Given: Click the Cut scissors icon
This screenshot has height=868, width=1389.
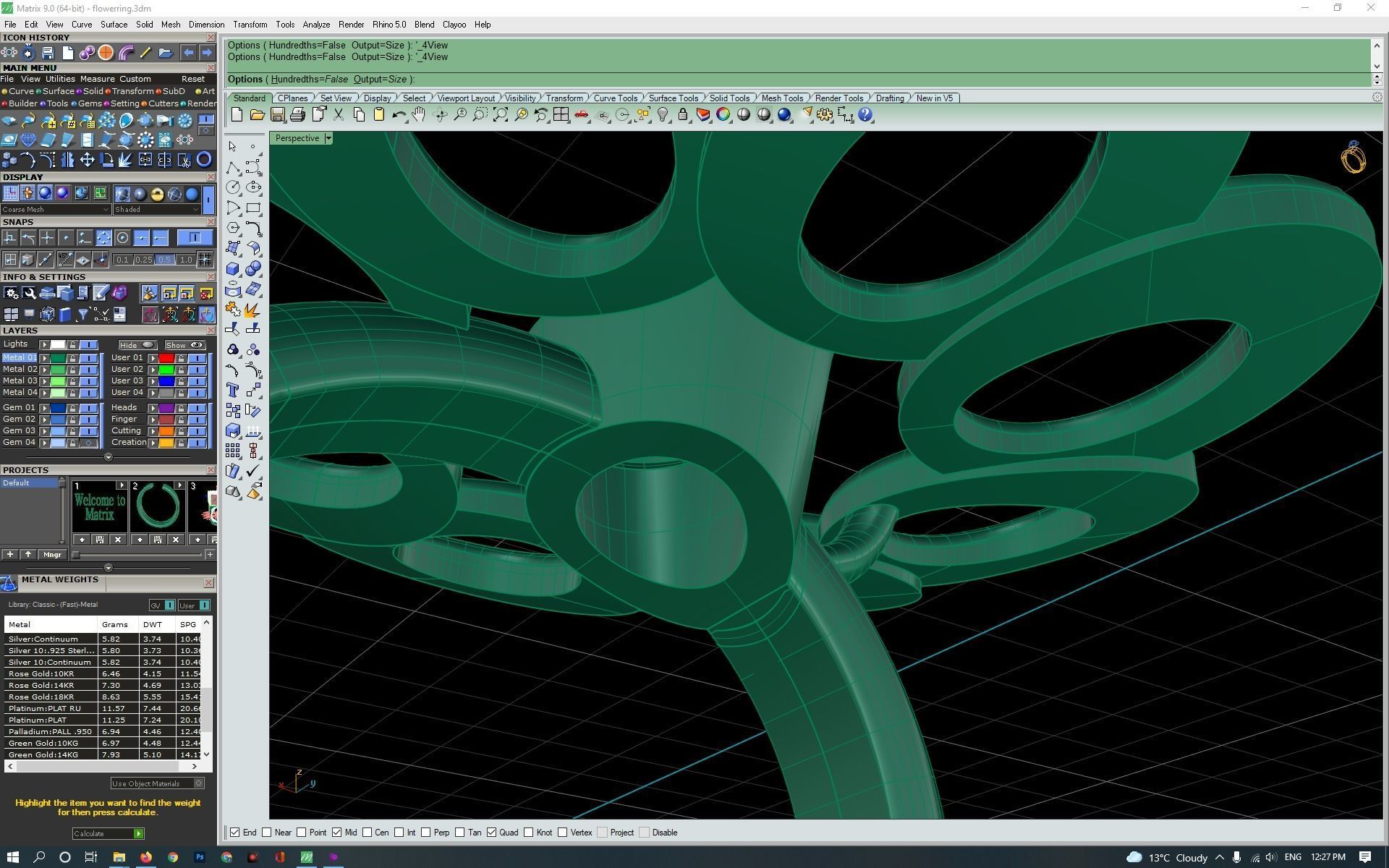Looking at the screenshot, I should pyautogui.click(x=338, y=115).
